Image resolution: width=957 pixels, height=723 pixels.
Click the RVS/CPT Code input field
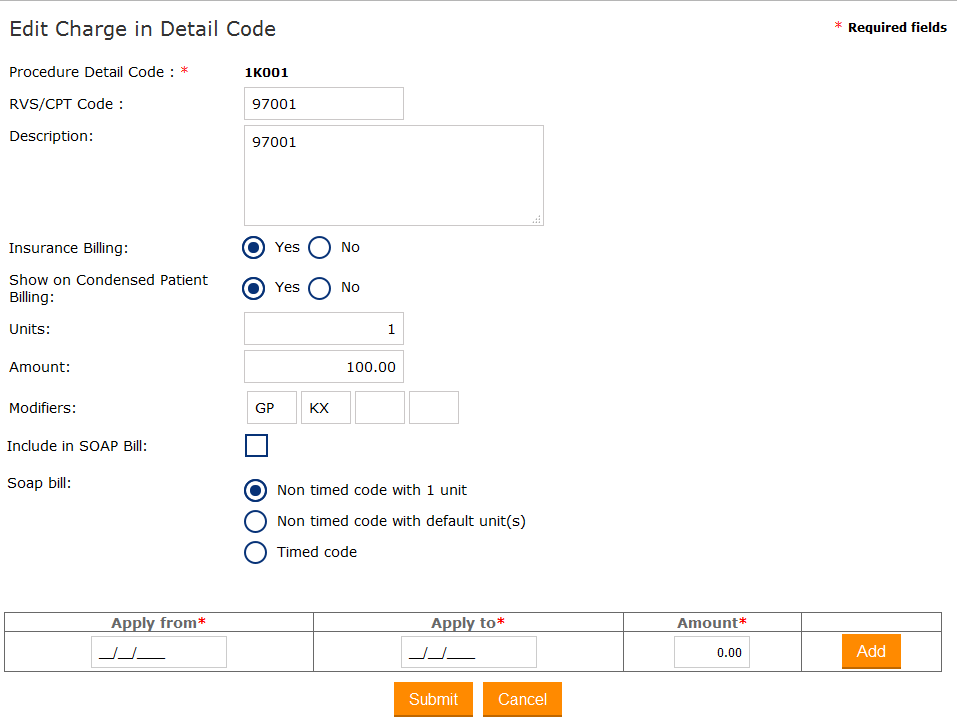tap(323, 104)
